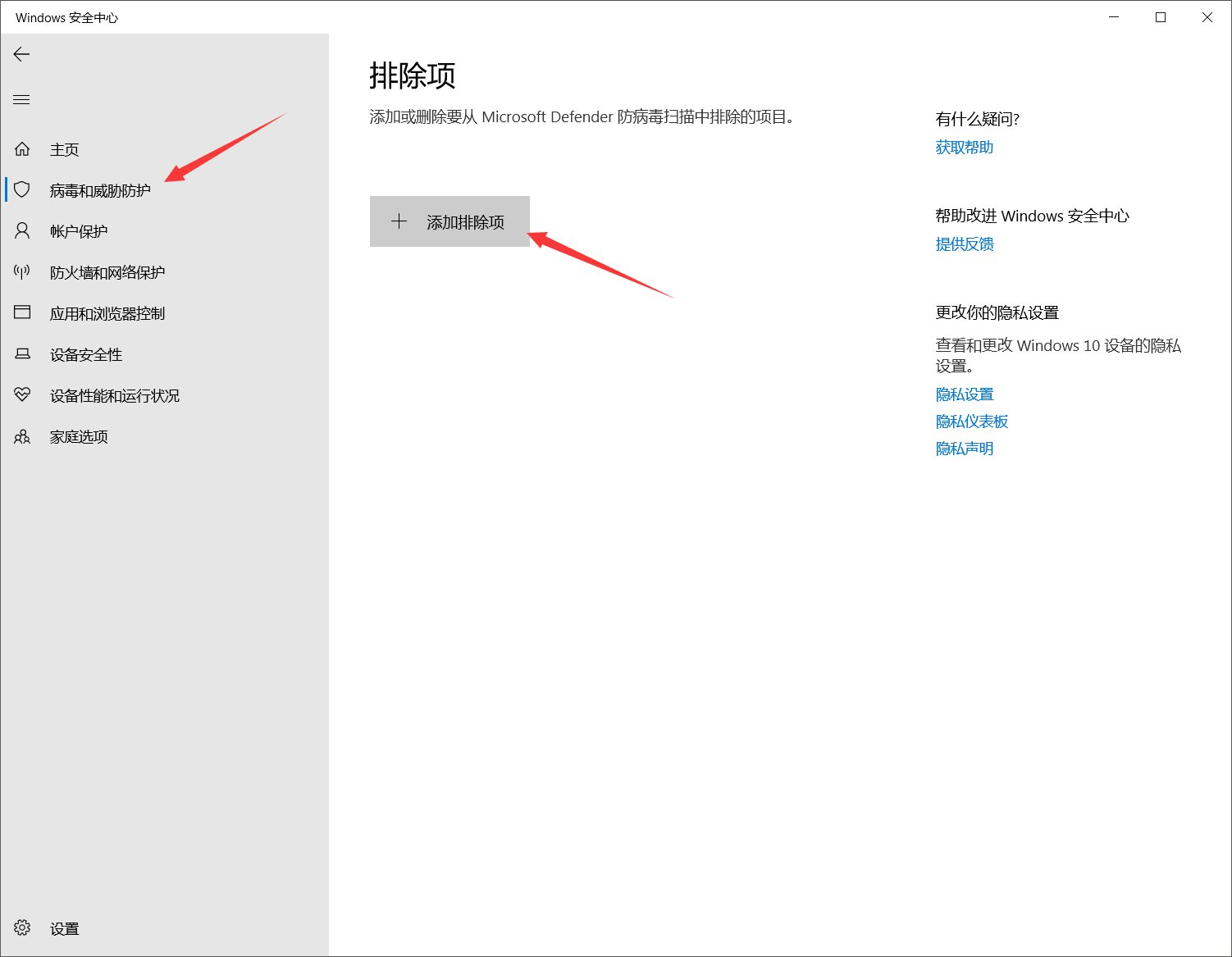Click the heart icon for 设备性能和运行状况
Image resolution: width=1232 pixels, height=957 pixels.
tap(22, 395)
